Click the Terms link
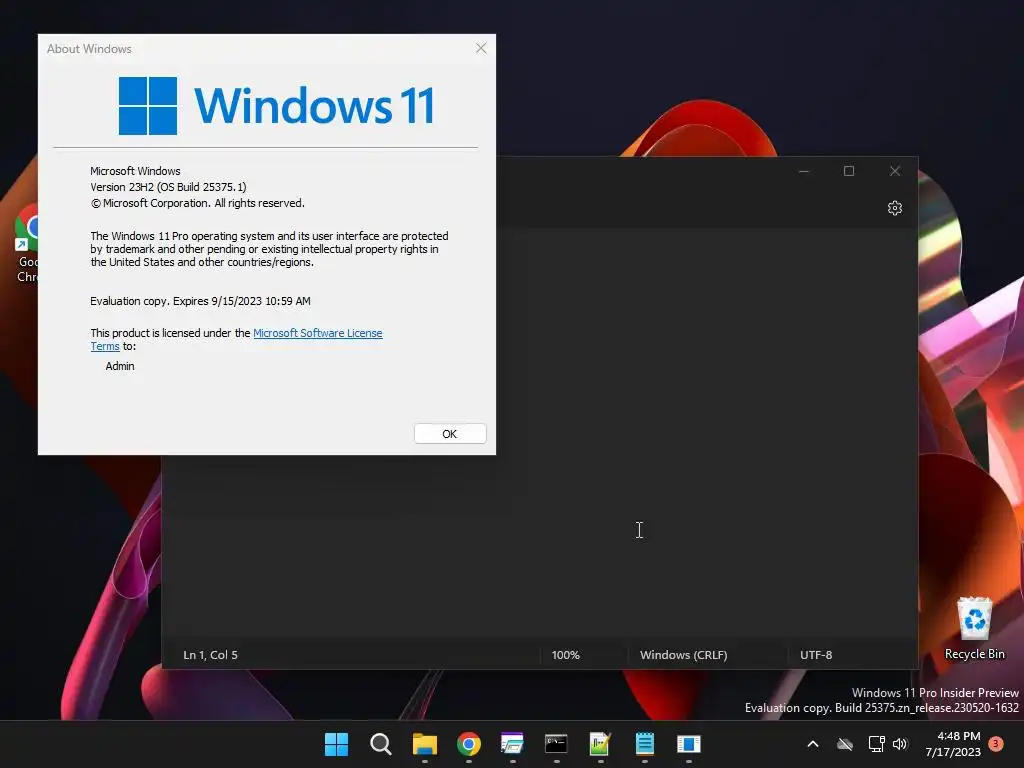The height and width of the screenshot is (768, 1024). click(105, 346)
